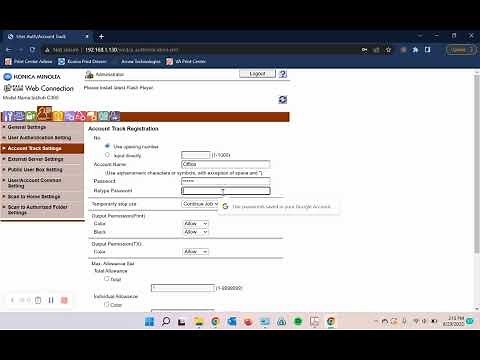Click the page refresh arrows icon
This screenshot has height=360, width=480.
tap(283, 99)
